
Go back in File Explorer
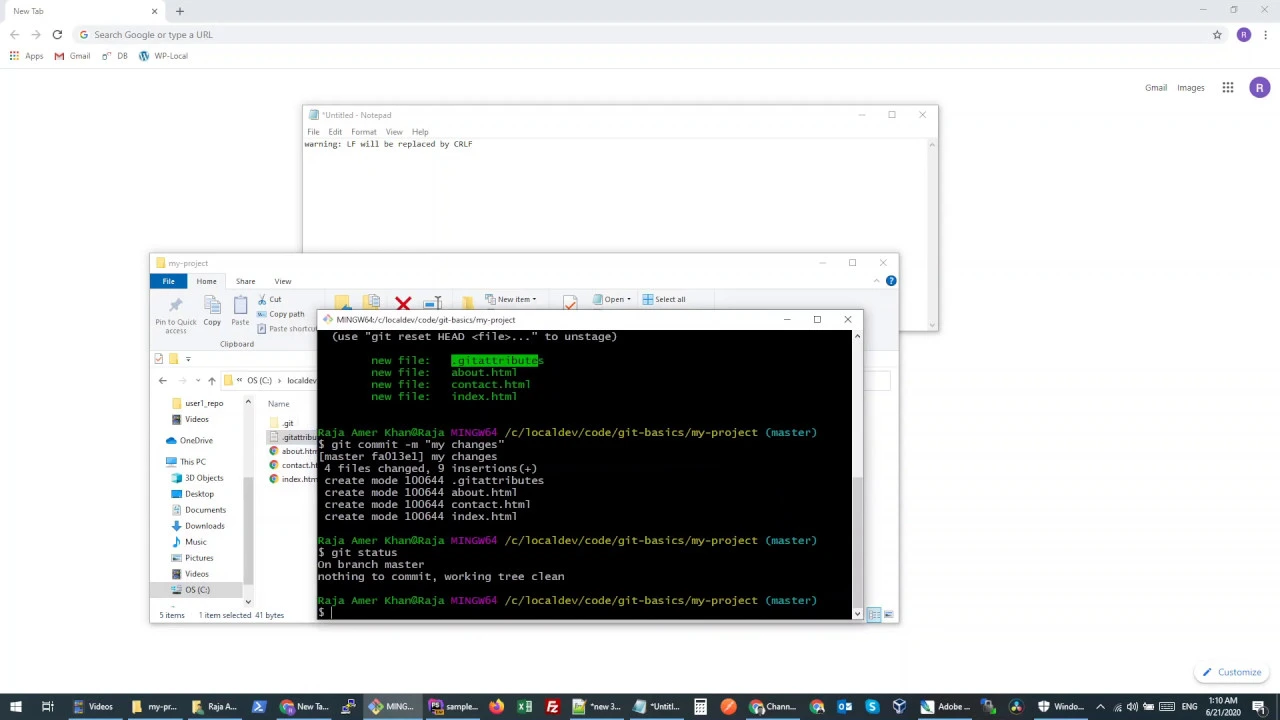click(x=162, y=380)
